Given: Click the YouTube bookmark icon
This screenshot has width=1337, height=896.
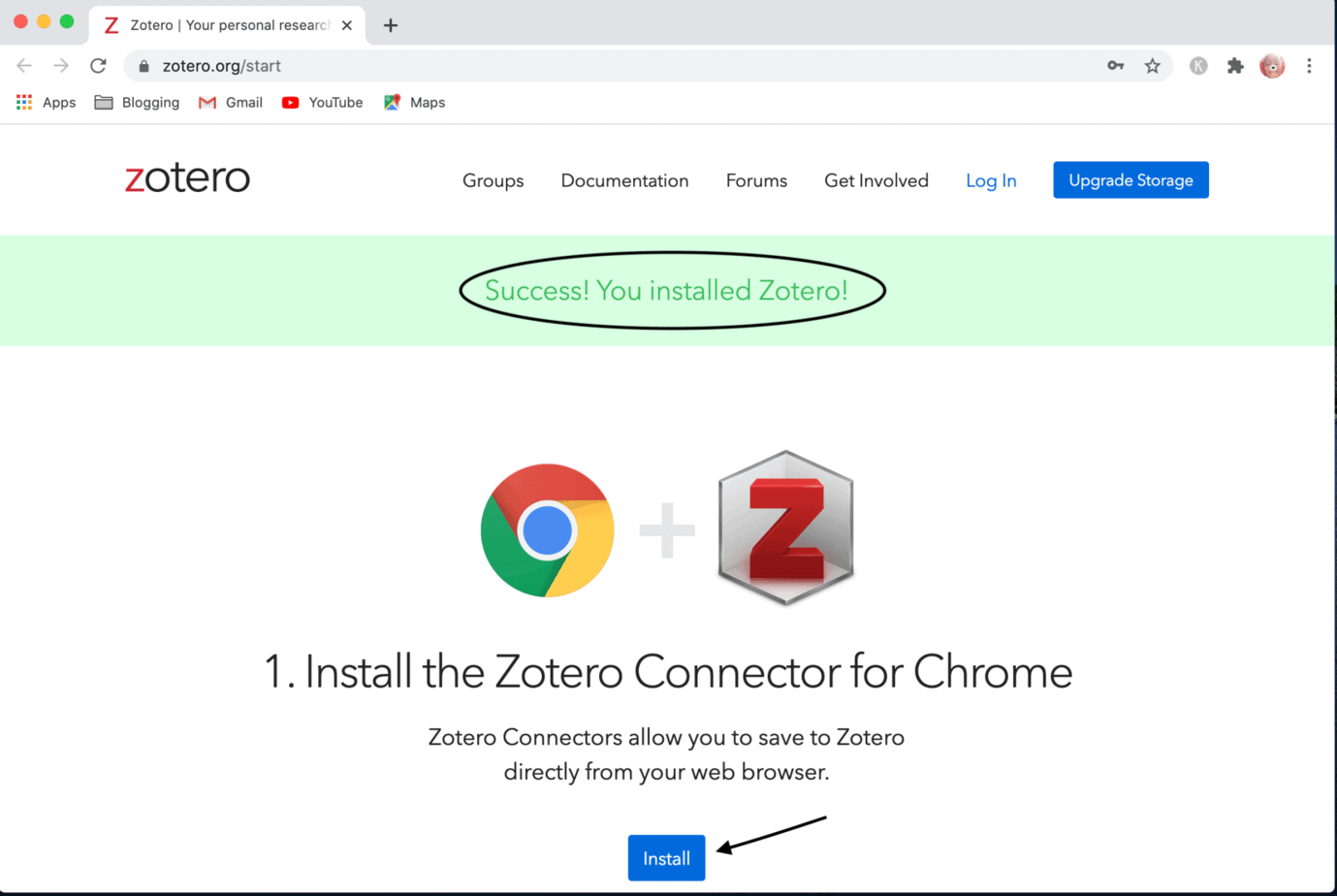Looking at the screenshot, I should tap(290, 102).
